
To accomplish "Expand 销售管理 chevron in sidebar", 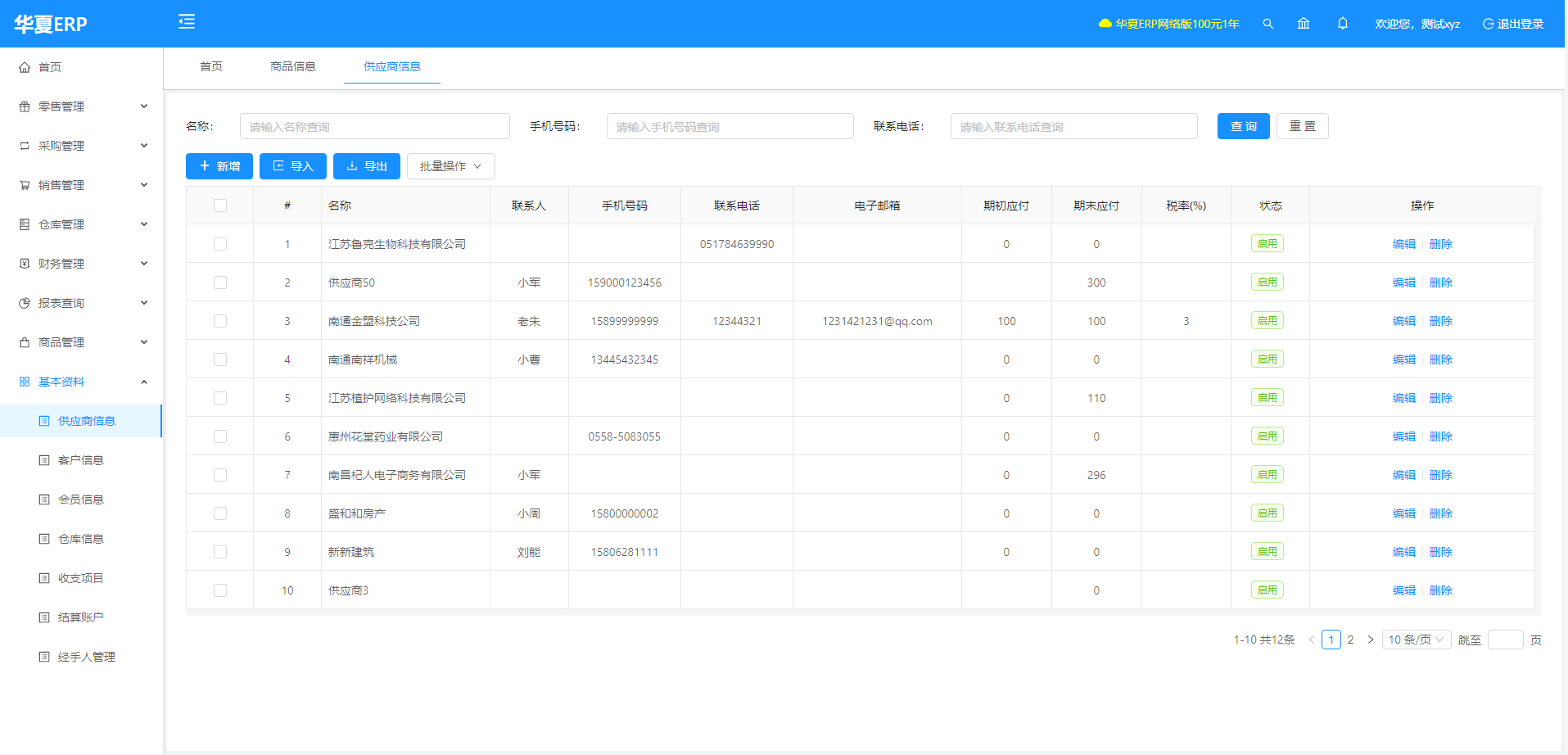I will pos(144,185).
